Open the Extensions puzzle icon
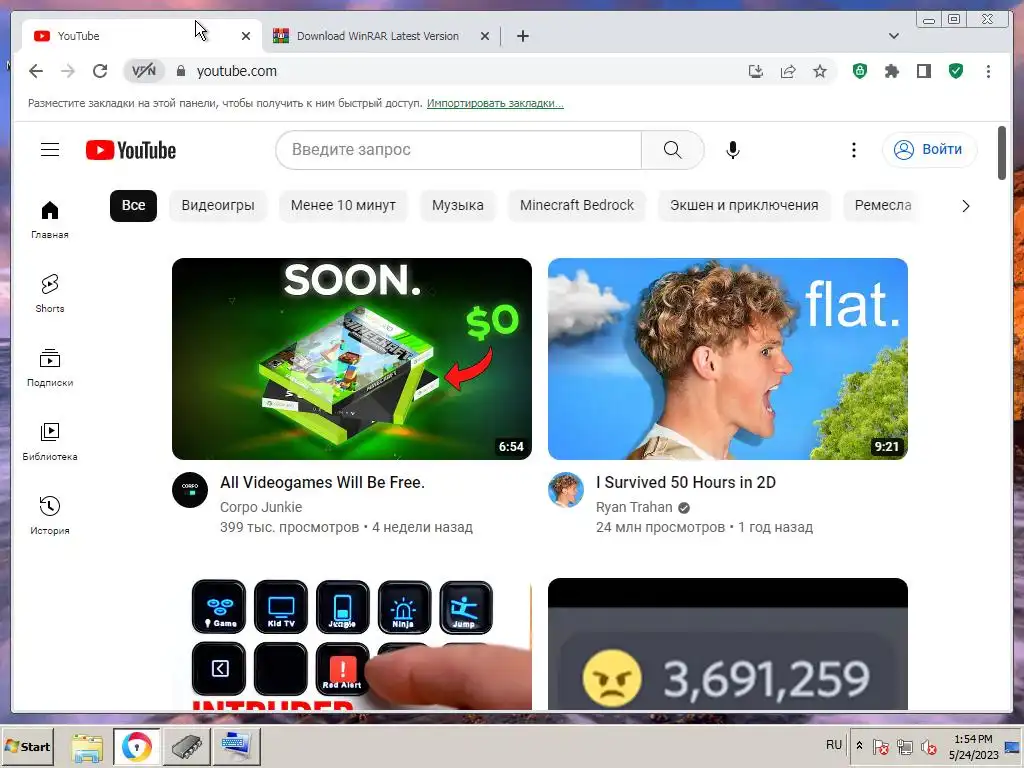Viewport: 1024px width, 768px height. (x=891, y=71)
